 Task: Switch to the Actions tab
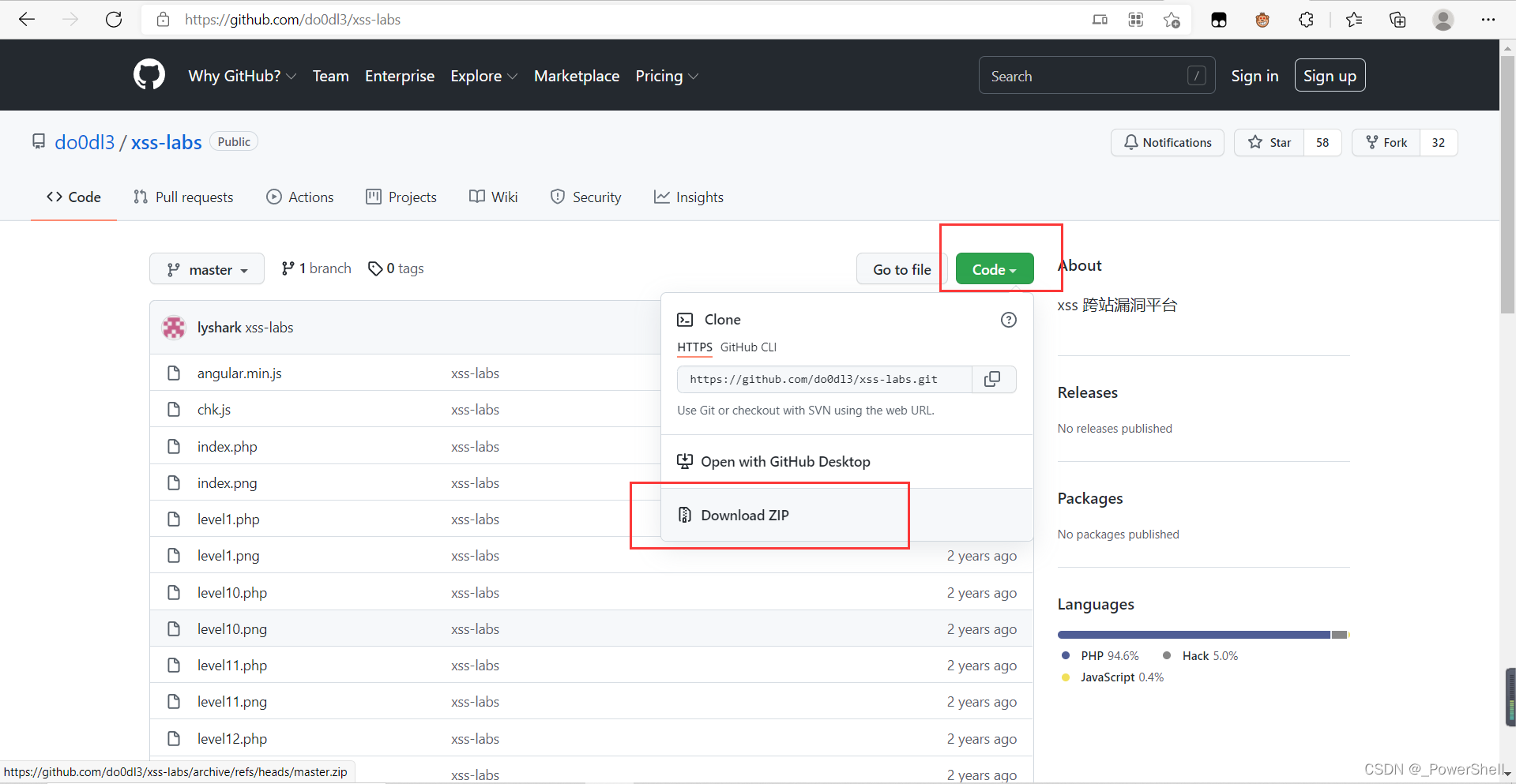[x=300, y=197]
